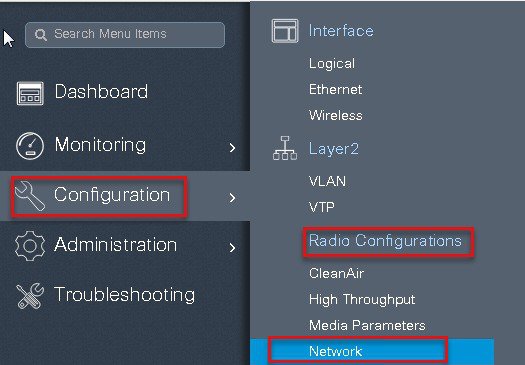Select Network under Radio Configurations
Viewport: 525px width, 365px height.
(335, 351)
